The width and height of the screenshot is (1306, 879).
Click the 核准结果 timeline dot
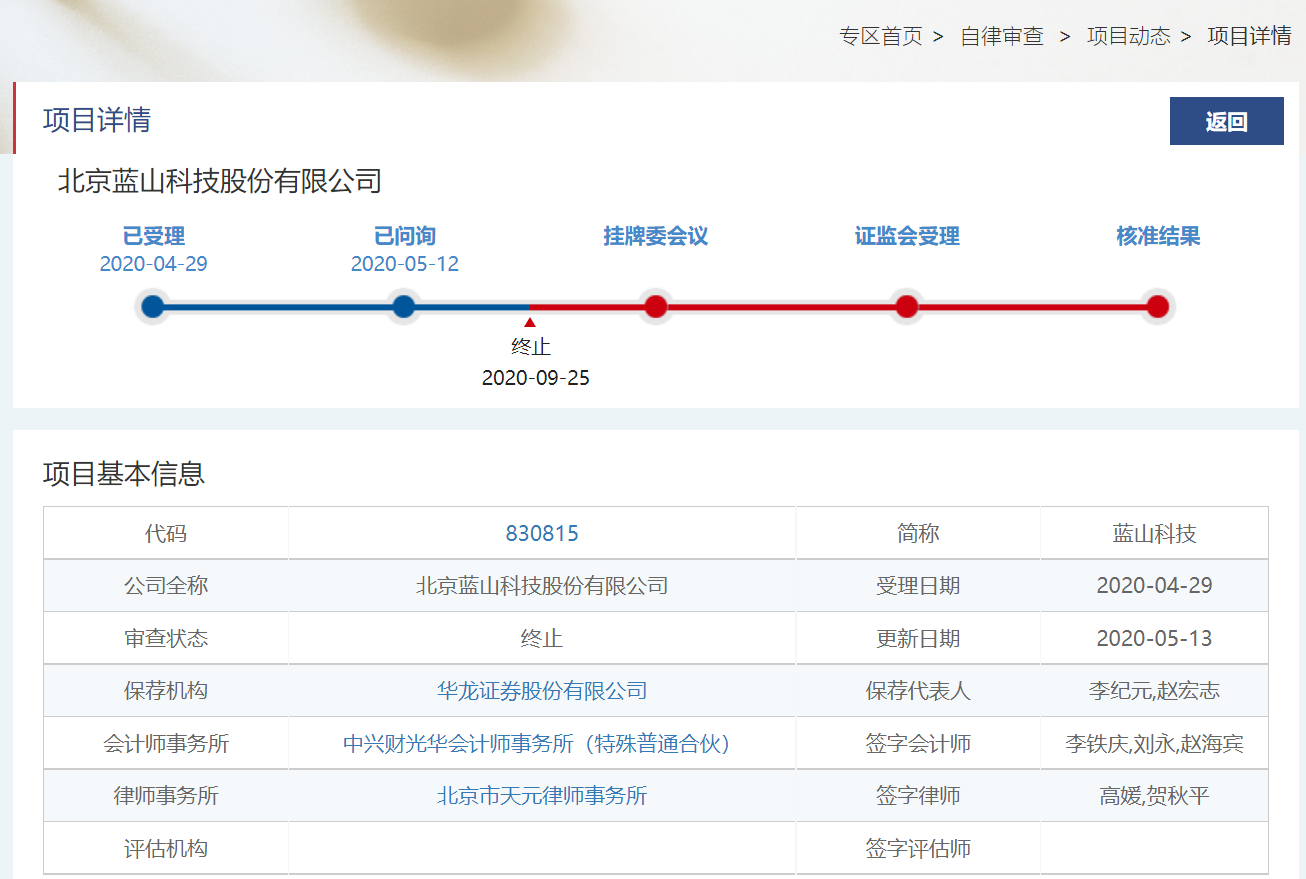coord(1158,306)
